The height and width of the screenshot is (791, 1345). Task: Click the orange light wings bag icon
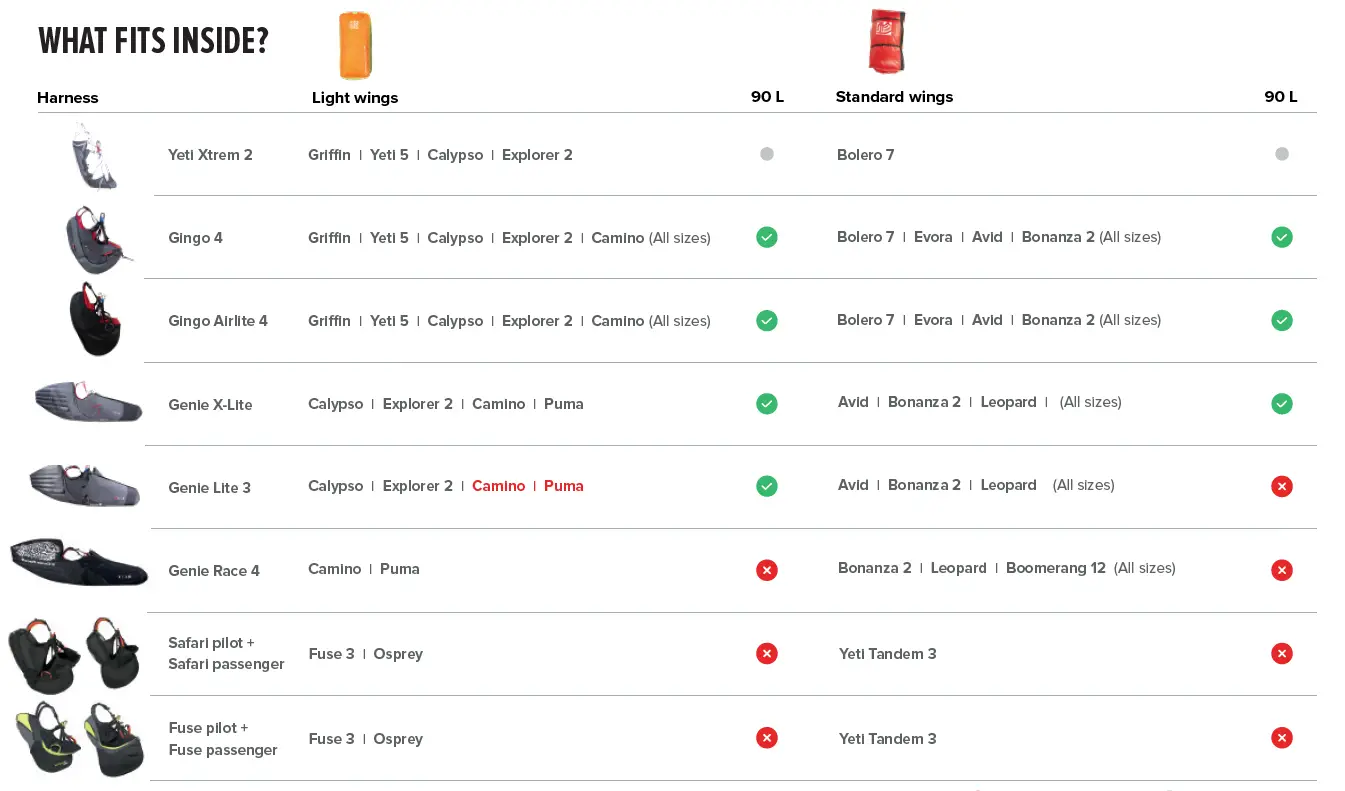tap(355, 45)
